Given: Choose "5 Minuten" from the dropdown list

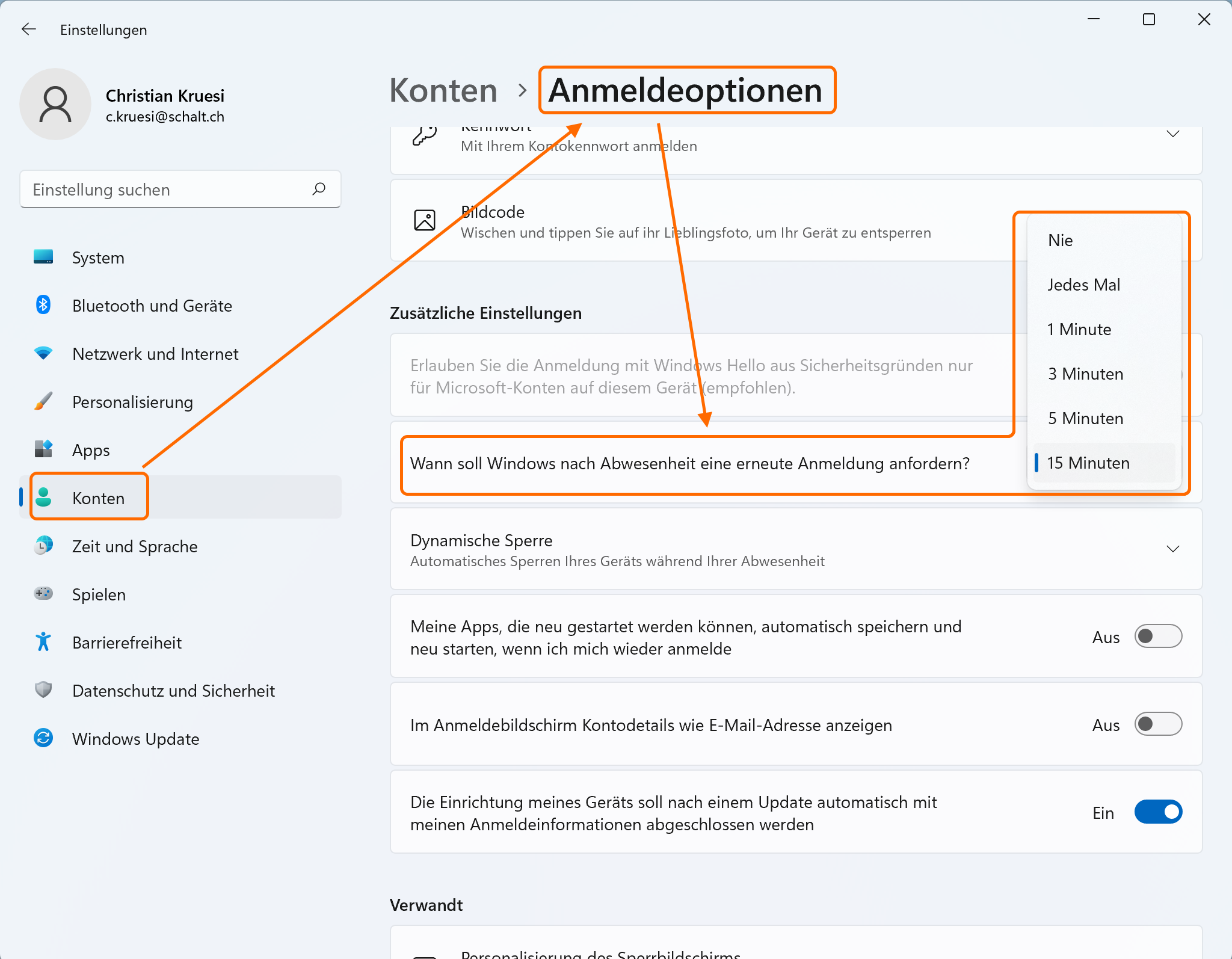Looking at the screenshot, I should point(1085,418).
